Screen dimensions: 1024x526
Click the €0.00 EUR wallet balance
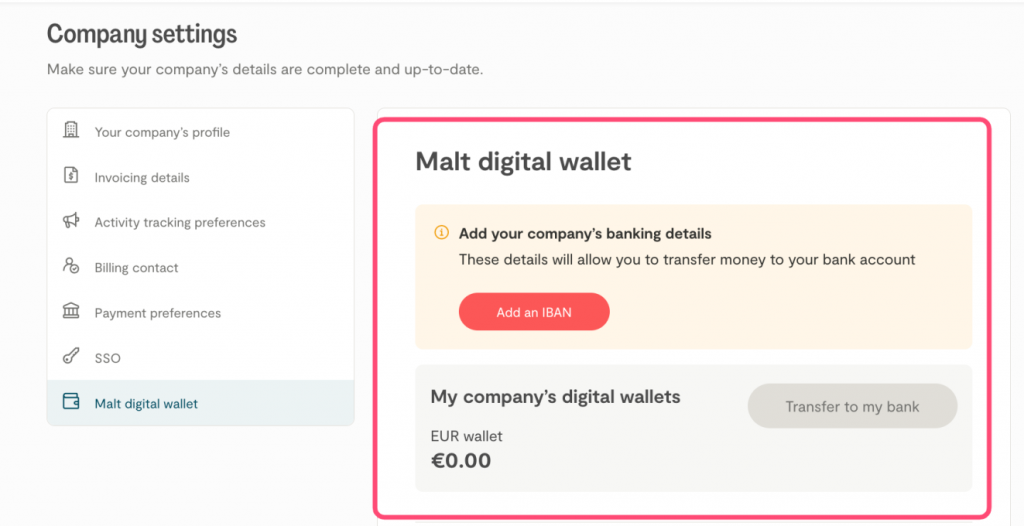pos(461,460)
